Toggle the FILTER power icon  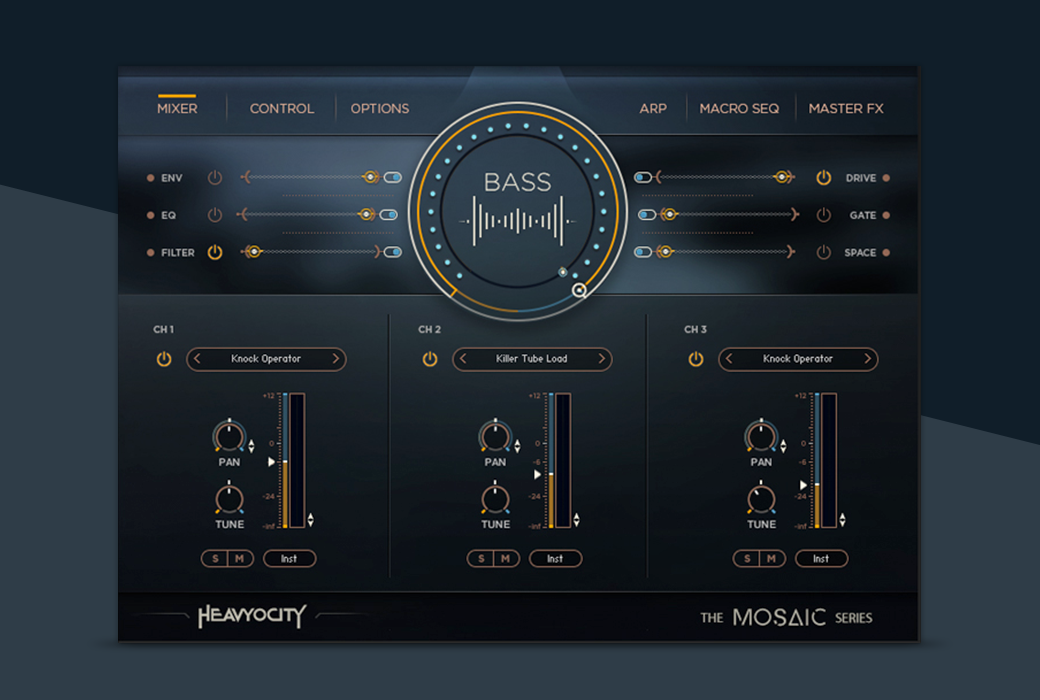[215, 252]
